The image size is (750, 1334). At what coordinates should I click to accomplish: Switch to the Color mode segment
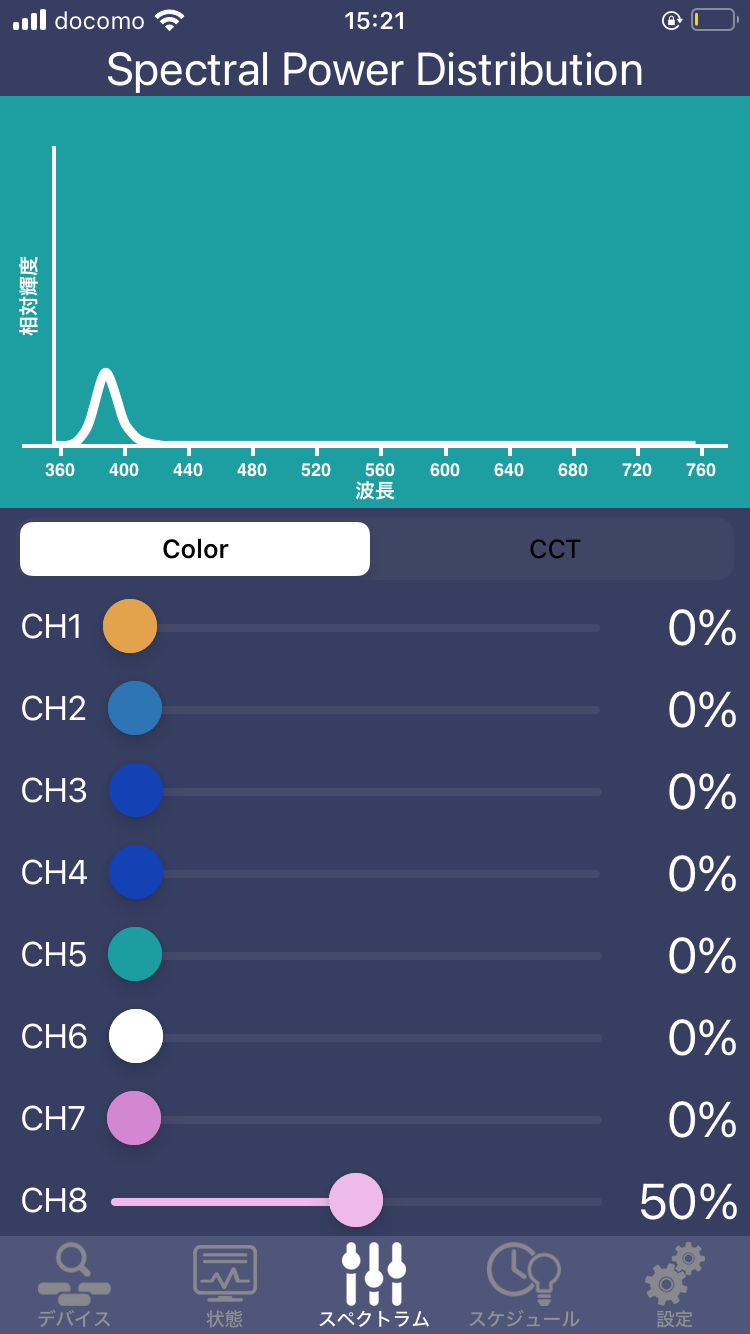click(195, 549)
